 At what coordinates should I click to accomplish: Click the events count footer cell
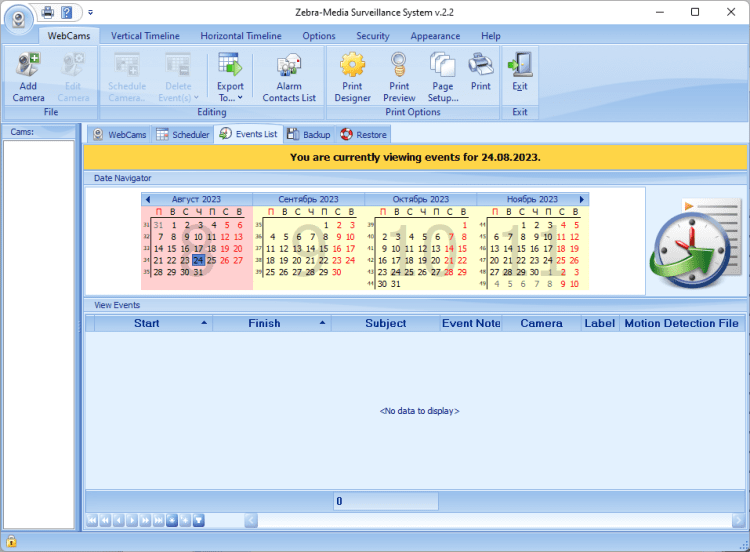coord(386,501)
